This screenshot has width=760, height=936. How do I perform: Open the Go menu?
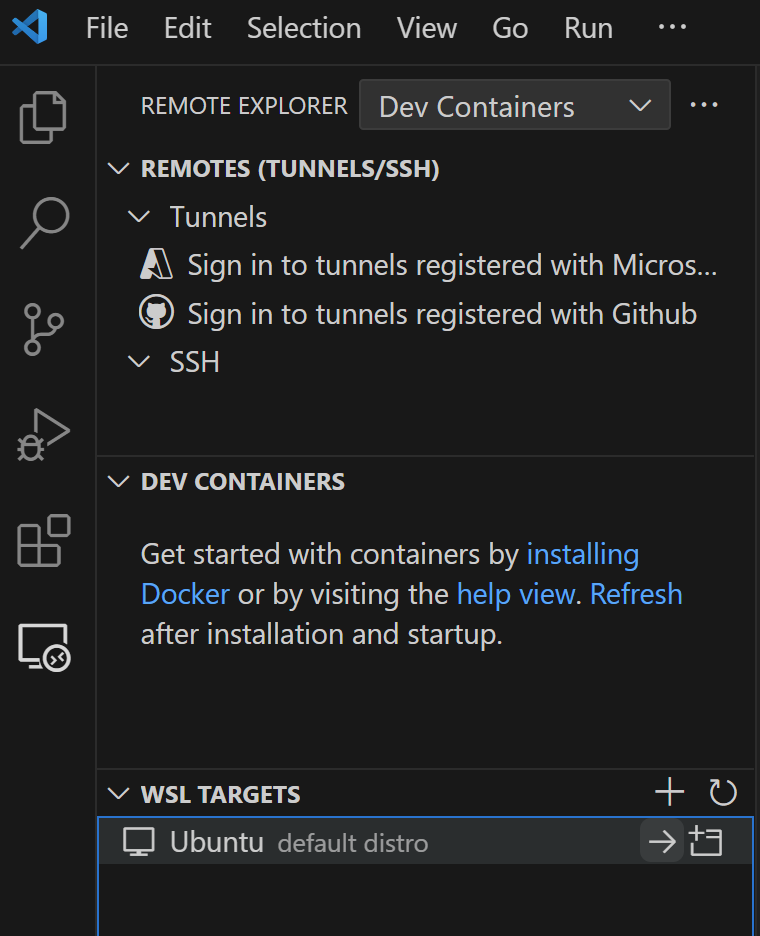[510, 28]
